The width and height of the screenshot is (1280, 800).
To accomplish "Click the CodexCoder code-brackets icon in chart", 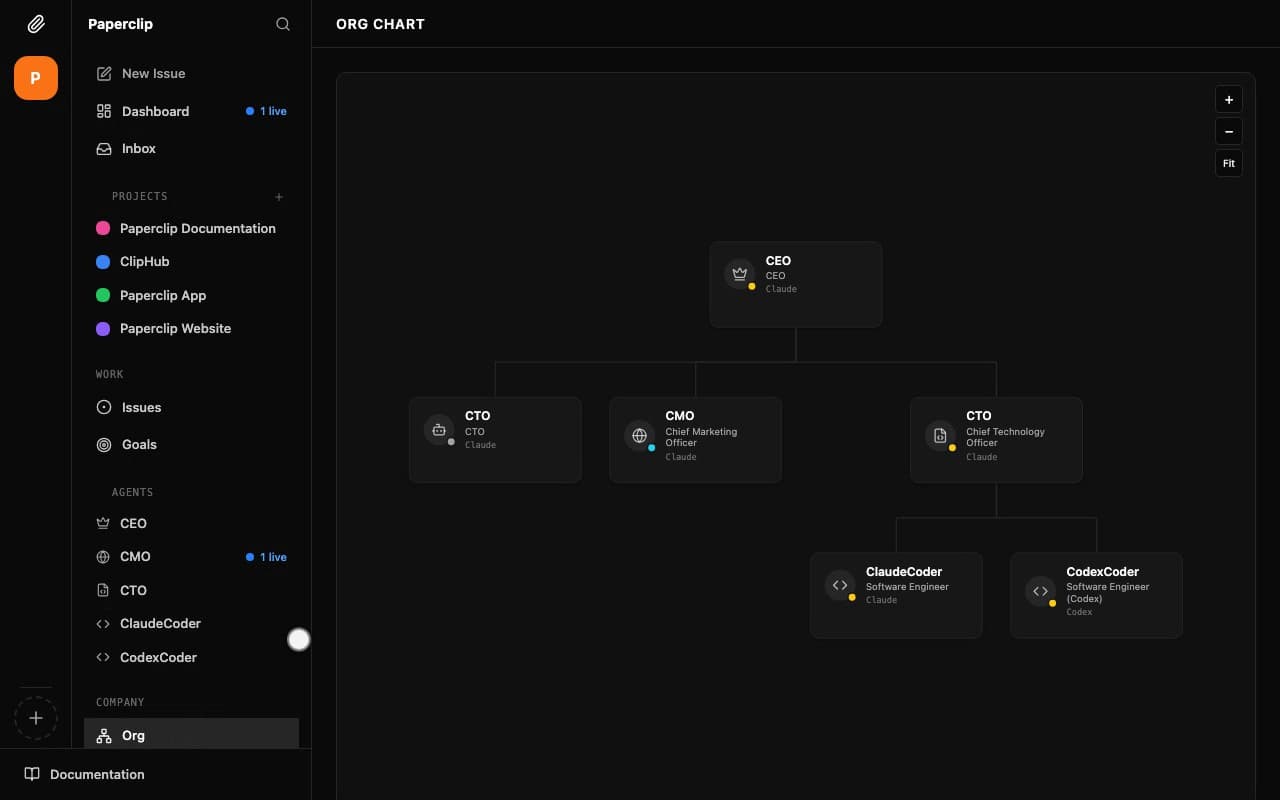I will point(1040,591).
